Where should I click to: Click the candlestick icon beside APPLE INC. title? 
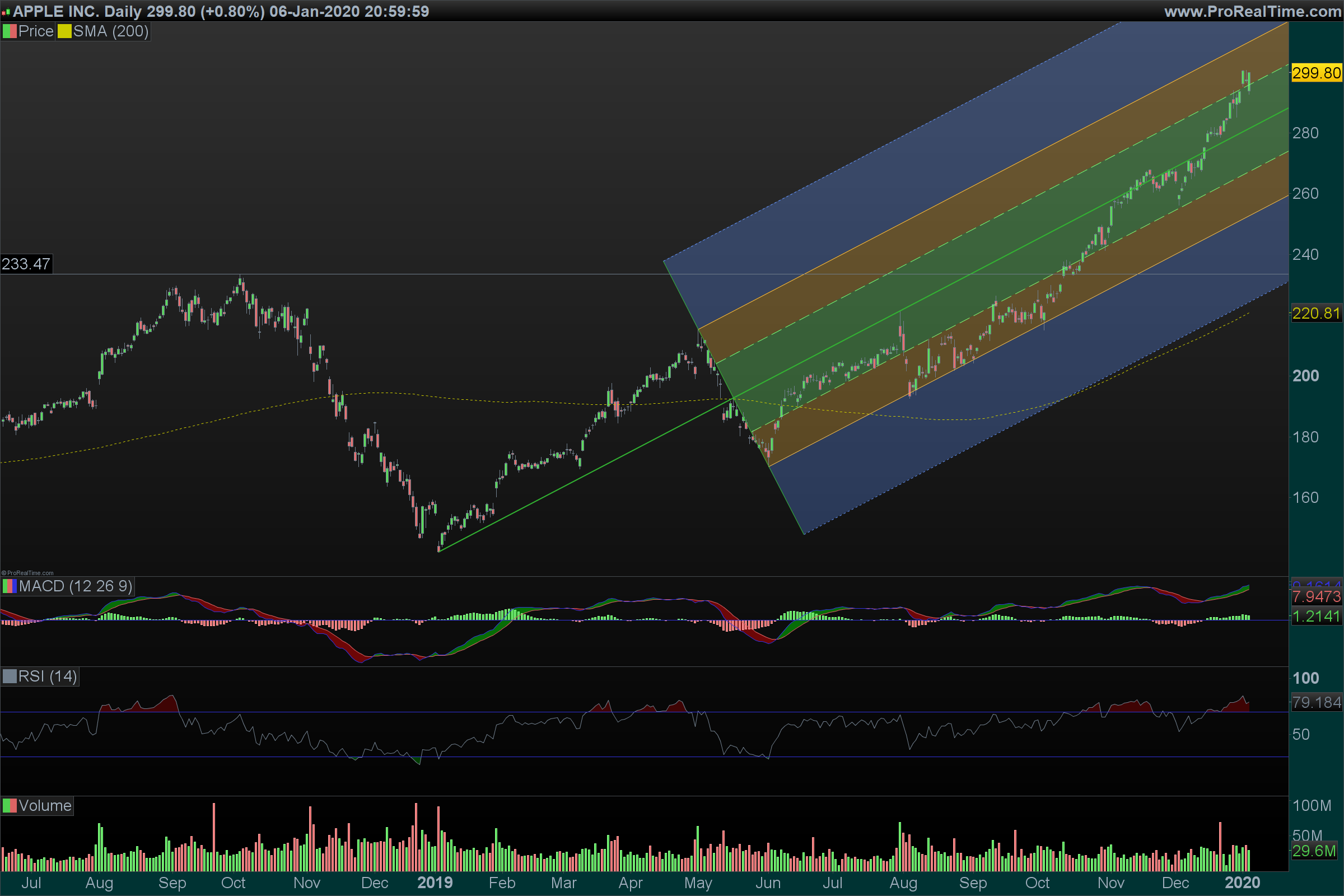(x=6, y=11)
